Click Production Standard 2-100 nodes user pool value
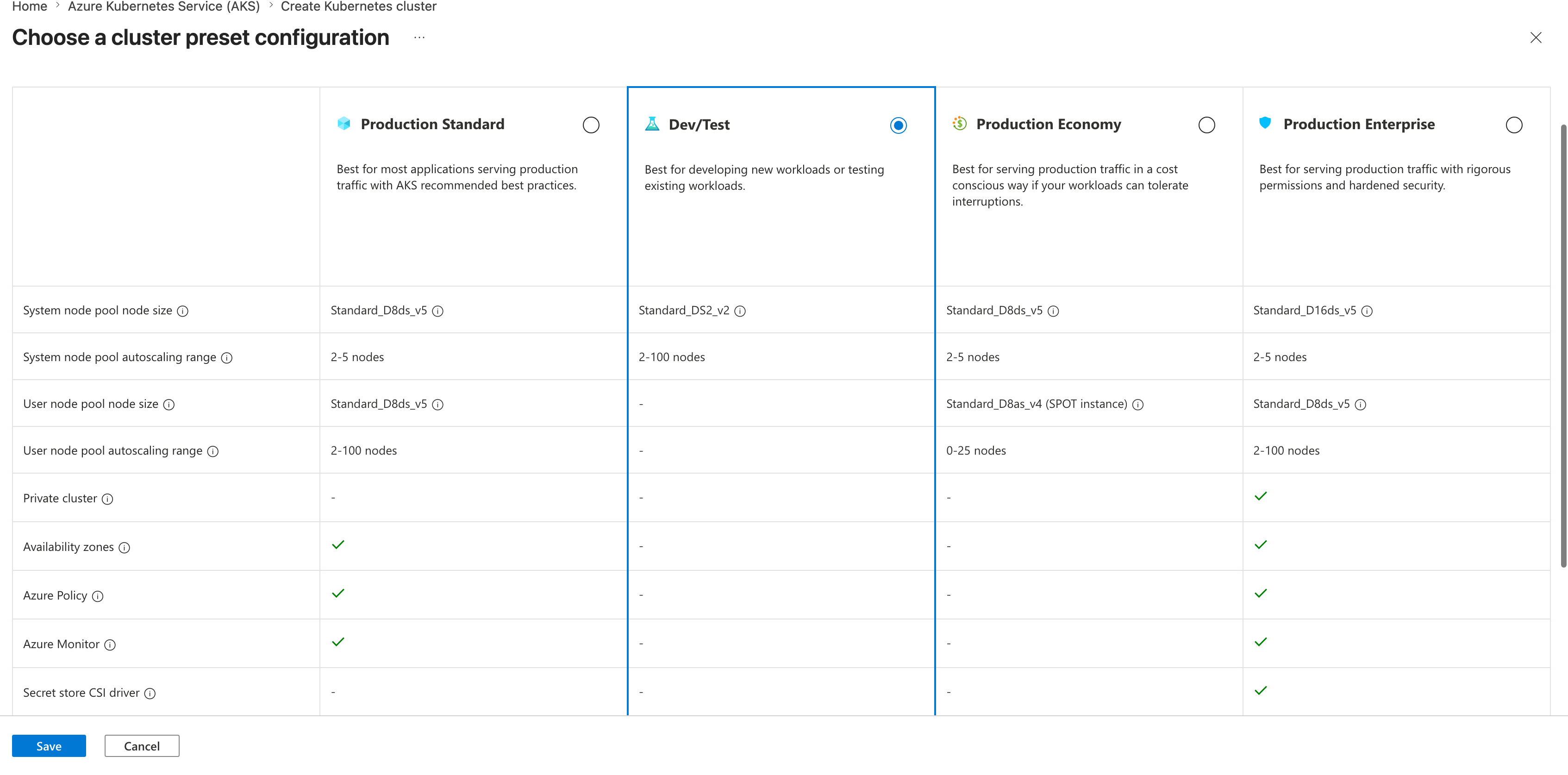The height and width of the screenshot is (775, 1568). tap(363, 451)
